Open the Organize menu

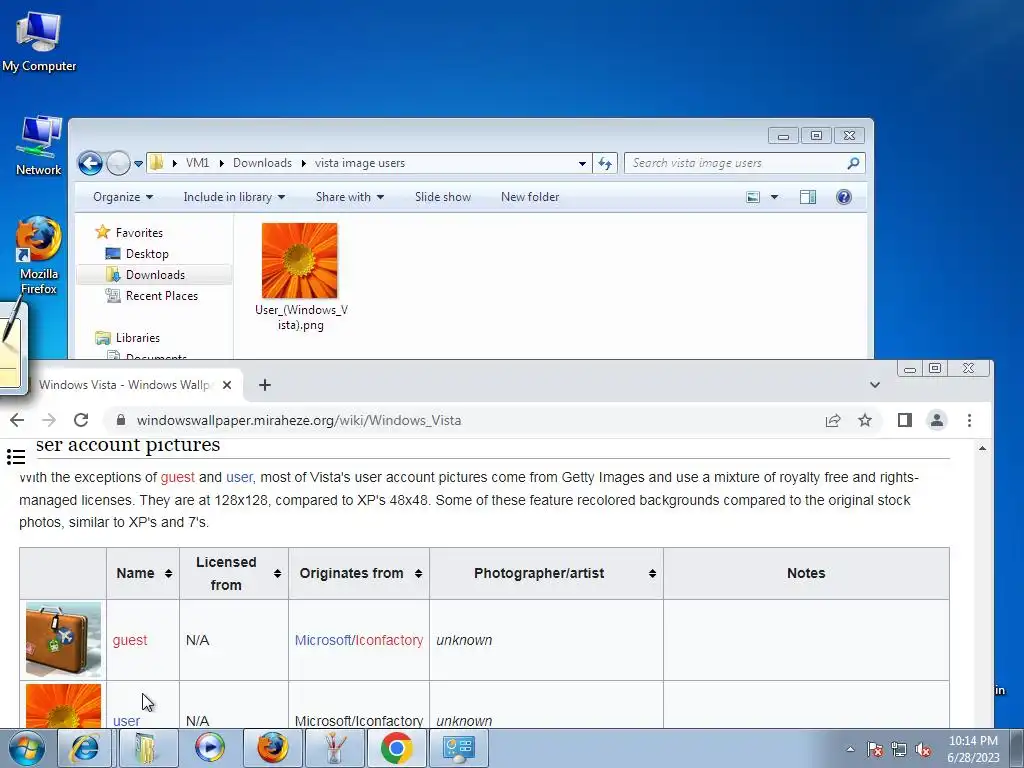click(x=123, y=197)
